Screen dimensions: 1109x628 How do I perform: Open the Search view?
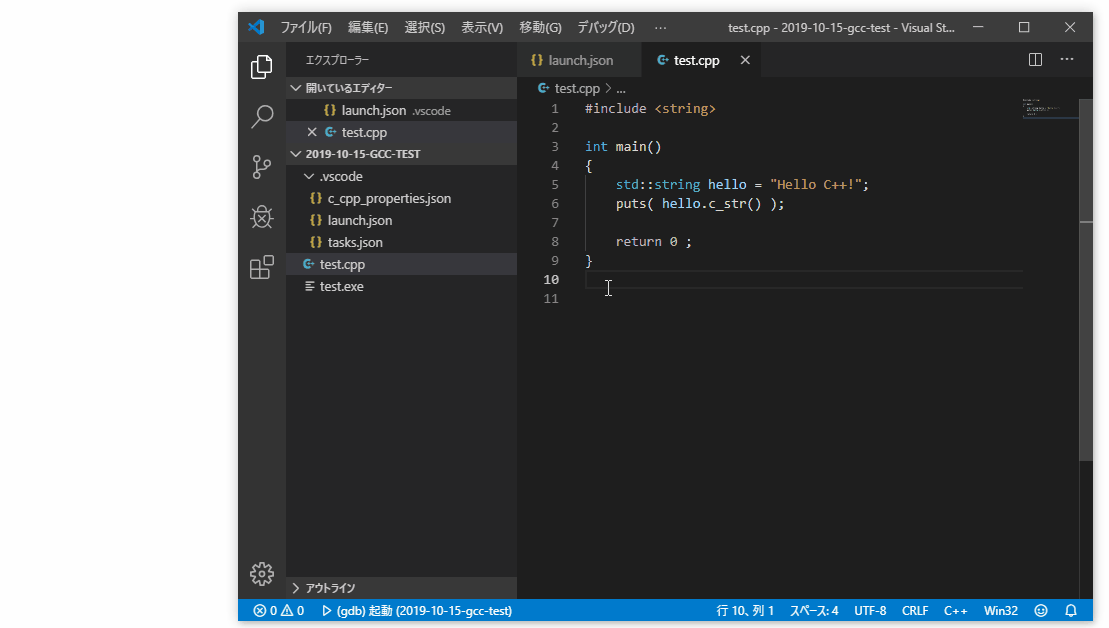click(261, 117)
